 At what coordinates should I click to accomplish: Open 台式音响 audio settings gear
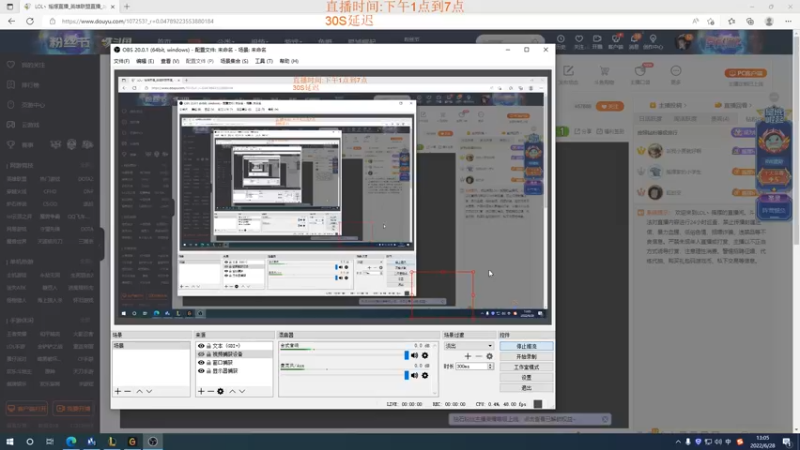[424, 356]
